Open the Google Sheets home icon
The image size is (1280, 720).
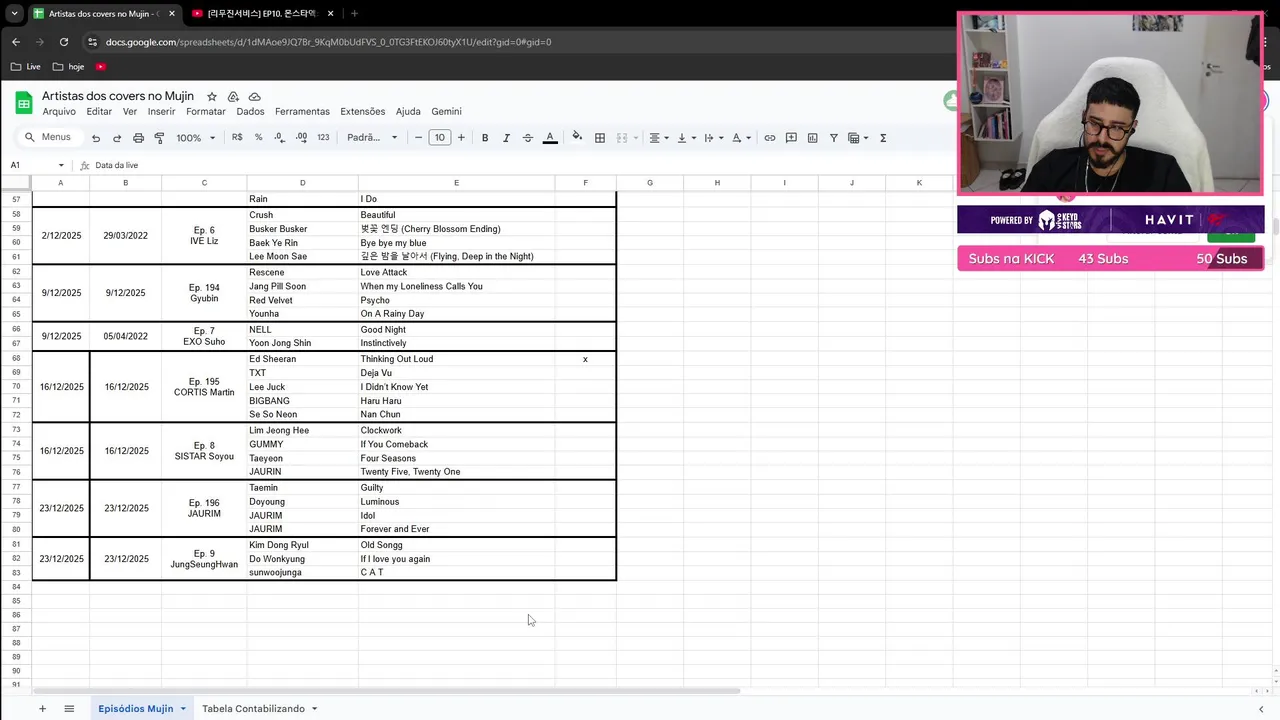pos(23,103)
